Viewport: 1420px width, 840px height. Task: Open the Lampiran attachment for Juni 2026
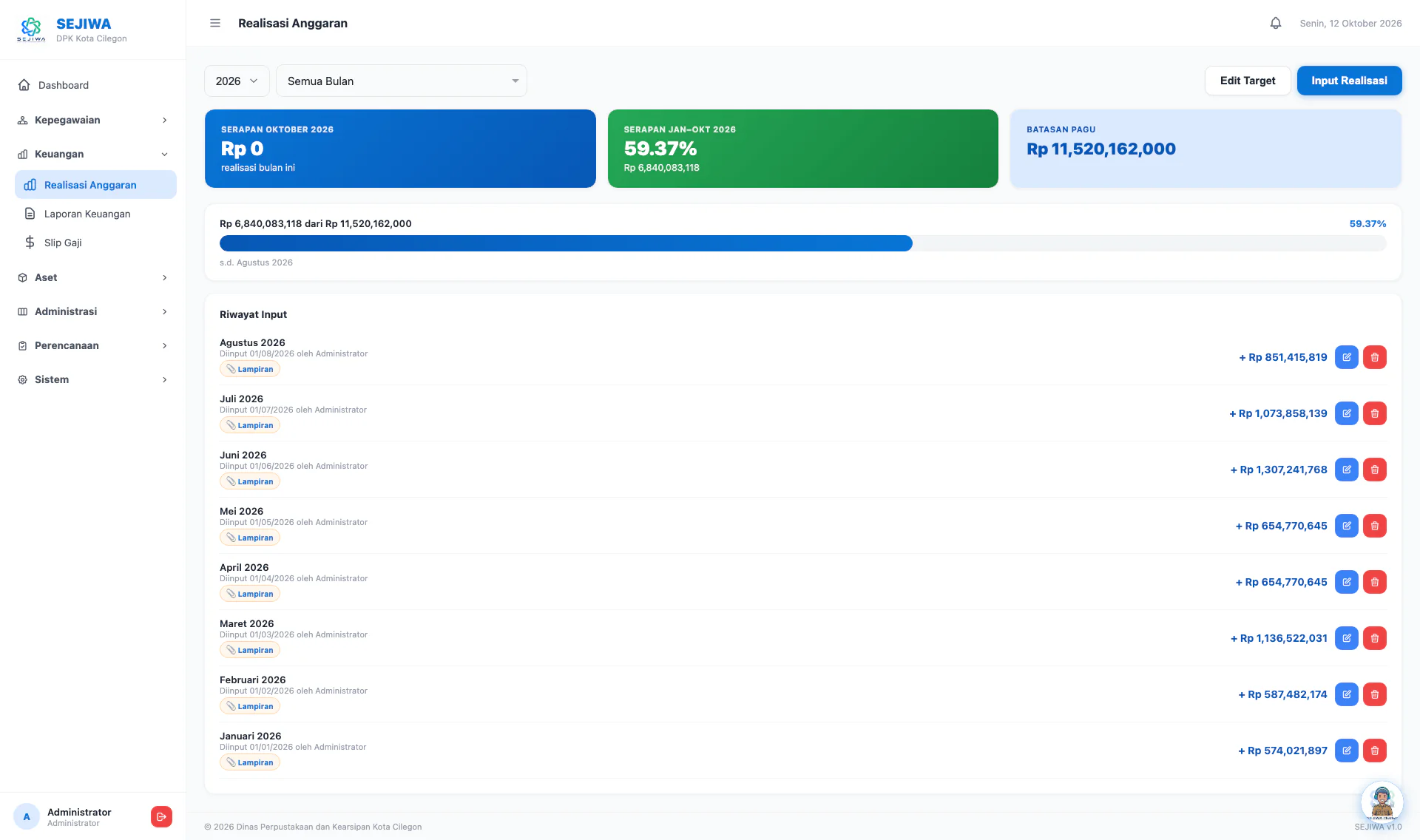tap(250, 481)
